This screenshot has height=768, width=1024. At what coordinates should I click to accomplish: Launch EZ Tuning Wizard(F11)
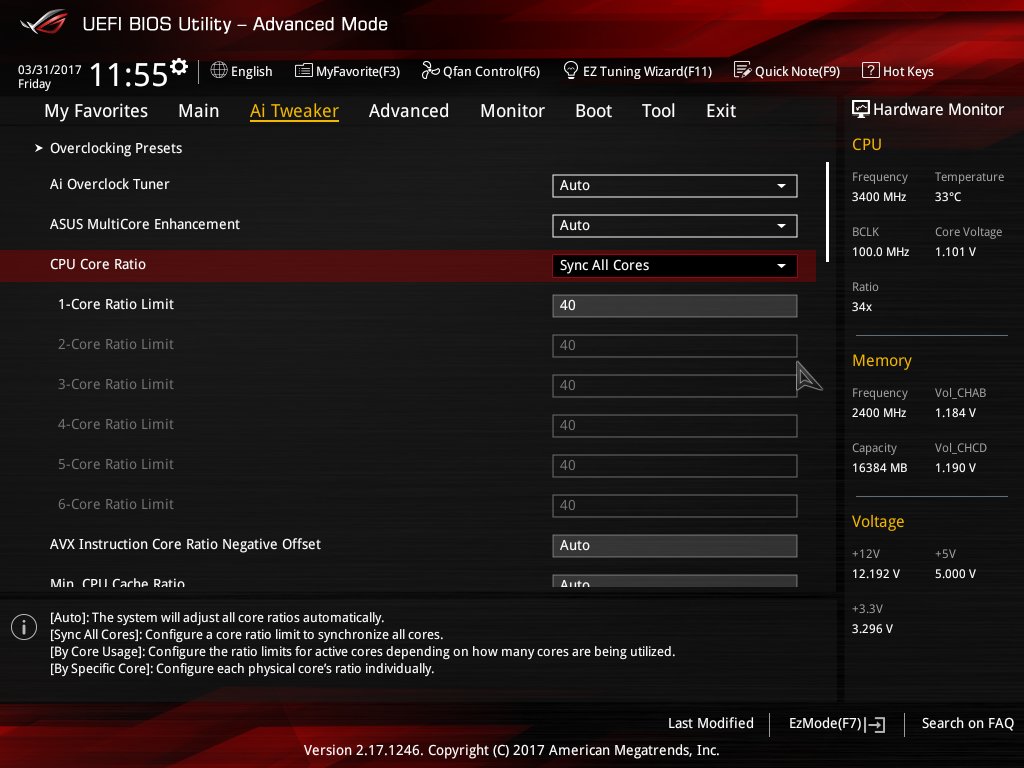pos(637,71)
